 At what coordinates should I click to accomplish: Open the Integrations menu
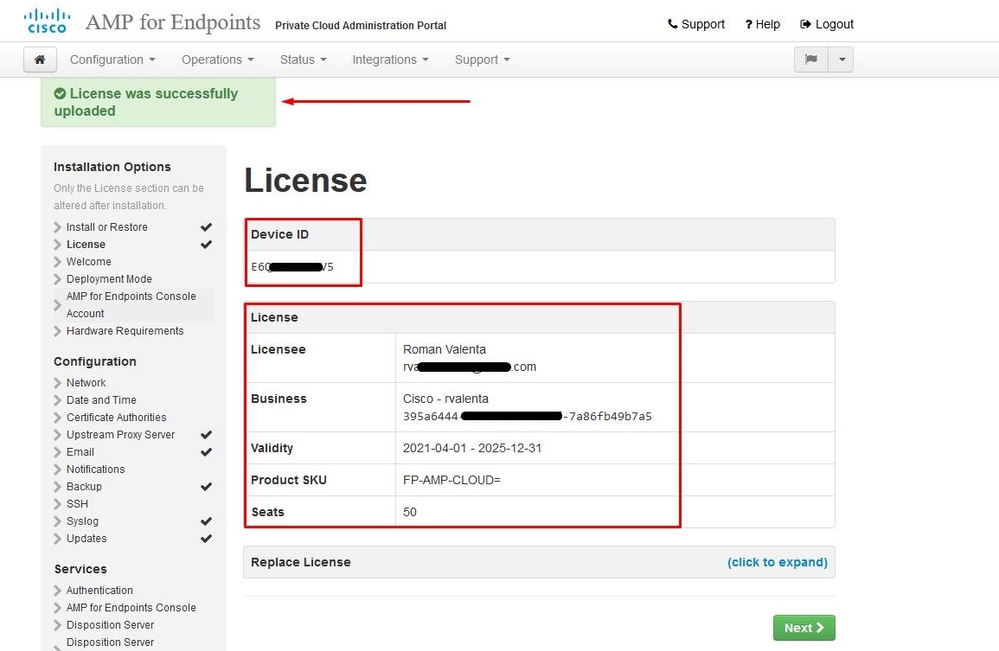coord(390,60)
